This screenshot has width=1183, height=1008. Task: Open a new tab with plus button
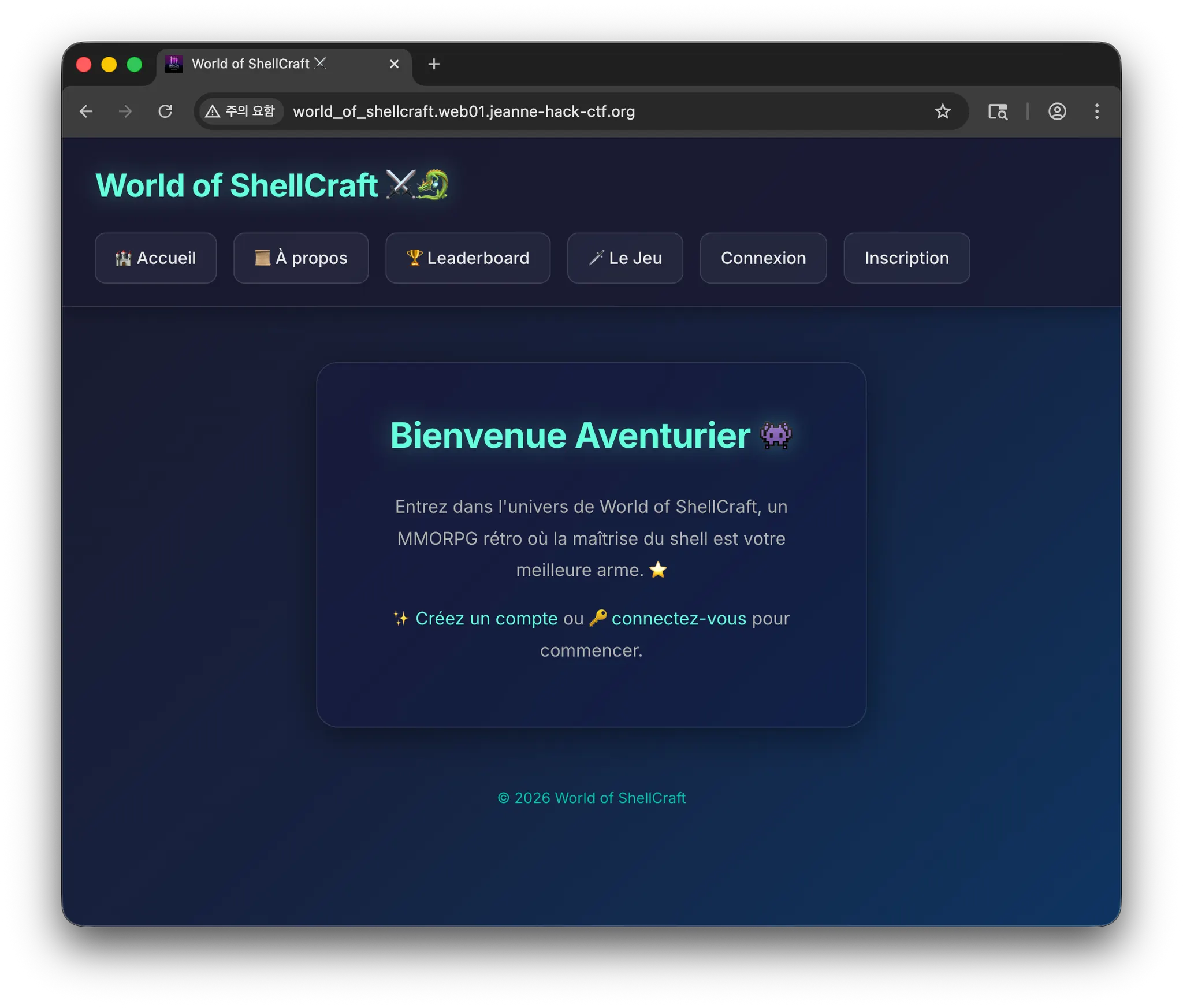click(434, 64)
